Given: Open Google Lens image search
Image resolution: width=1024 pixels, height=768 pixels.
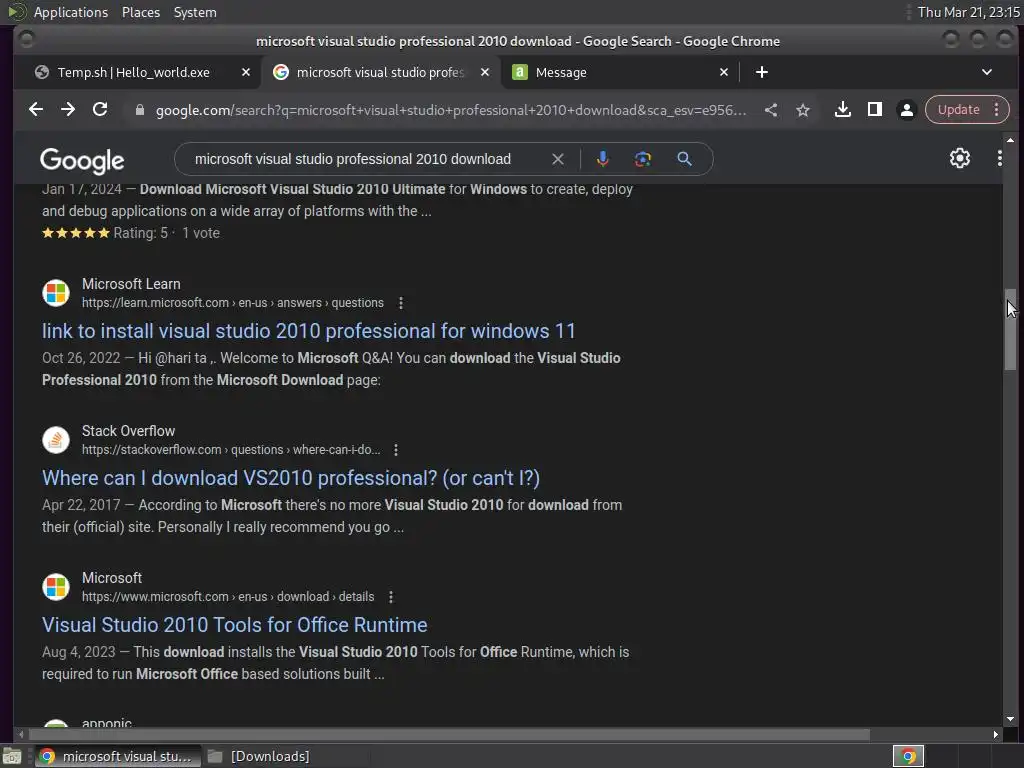Looking at the screenshot, I should click(643, 159).
